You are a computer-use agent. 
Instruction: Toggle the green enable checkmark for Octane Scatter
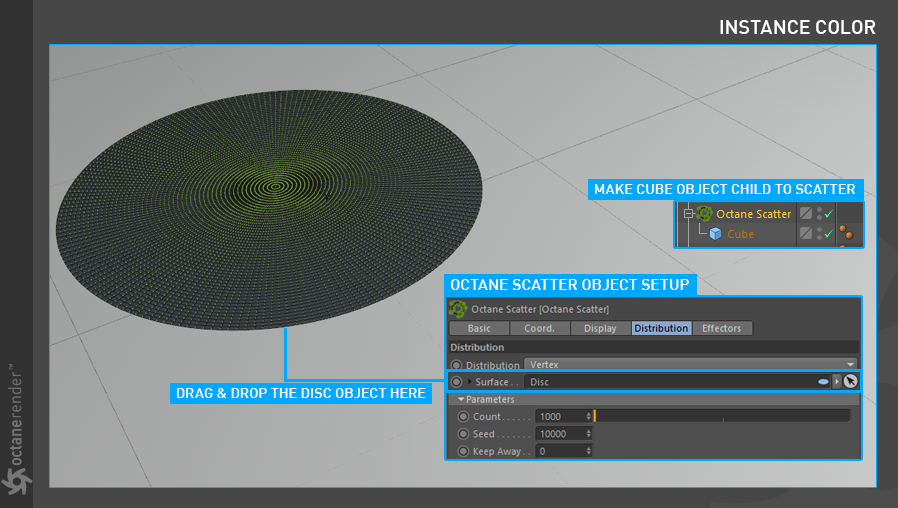(829, 214)
